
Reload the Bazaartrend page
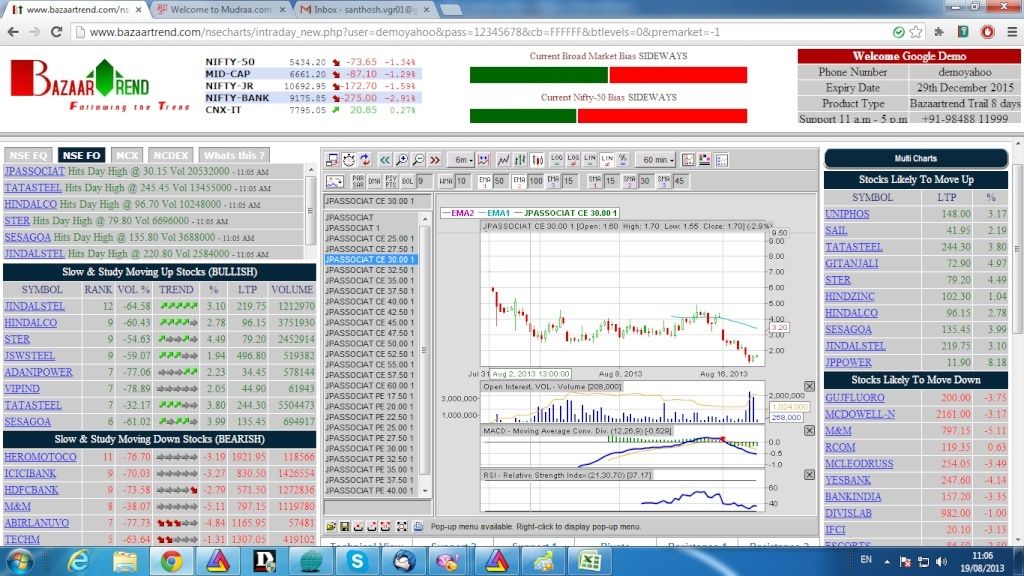click(56, 32)
